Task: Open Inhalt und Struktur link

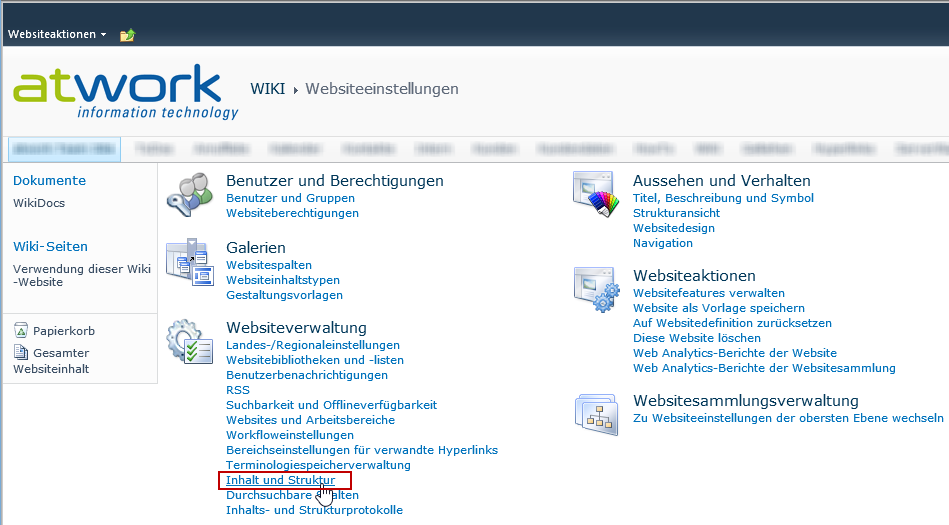Action: pyautogui.click(x=280, y=481)
